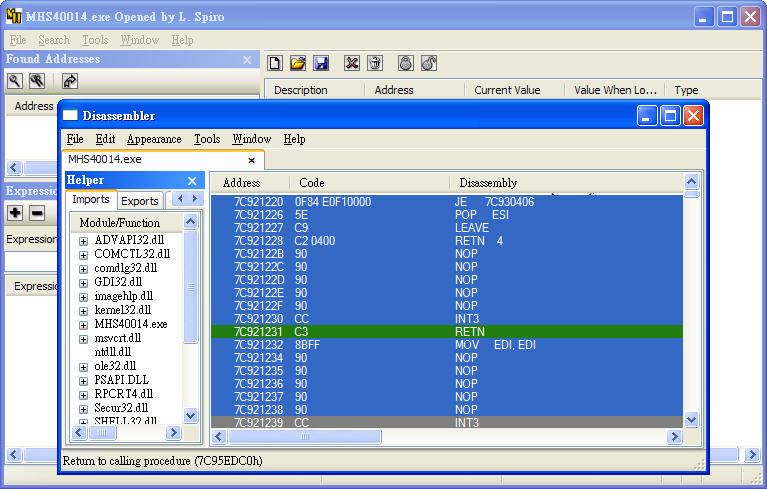The width and height of the screenshot is (767, 489).
Task: Click the Description column header
Action: point(316,90)
